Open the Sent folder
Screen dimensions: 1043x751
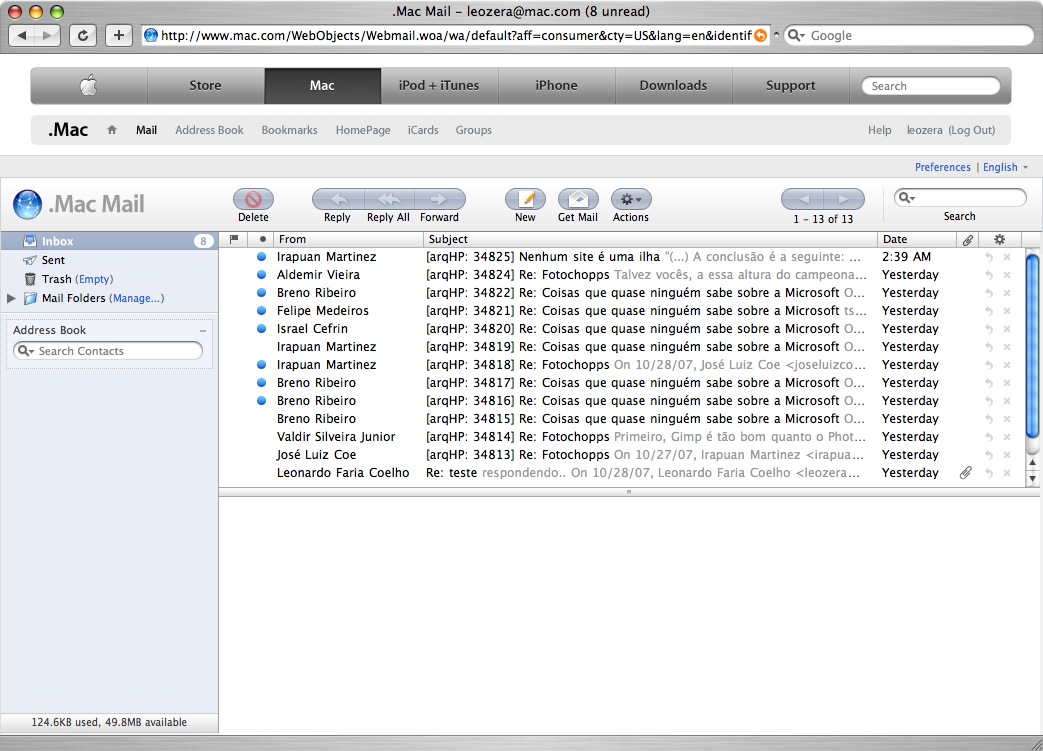click(53, 260)
